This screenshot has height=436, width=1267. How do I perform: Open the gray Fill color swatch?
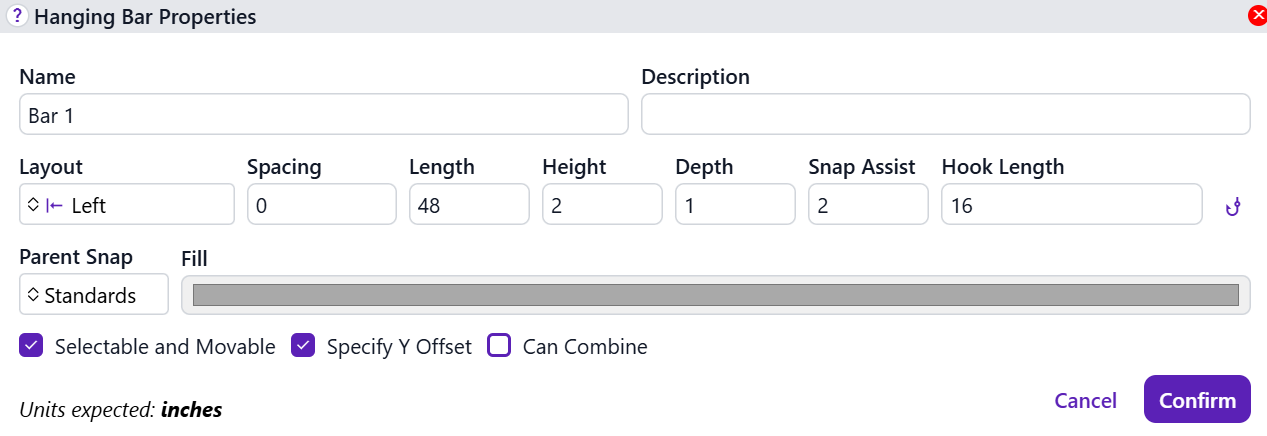[715, 295]
